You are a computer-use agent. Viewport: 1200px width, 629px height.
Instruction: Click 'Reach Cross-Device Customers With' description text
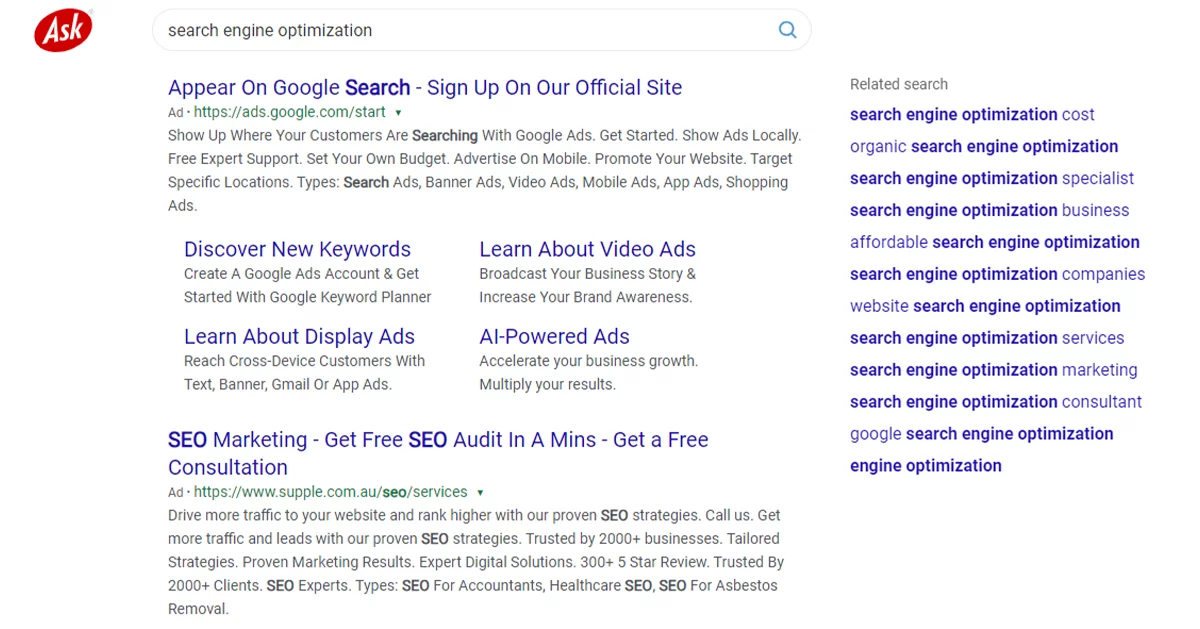[x=305, y=361]
